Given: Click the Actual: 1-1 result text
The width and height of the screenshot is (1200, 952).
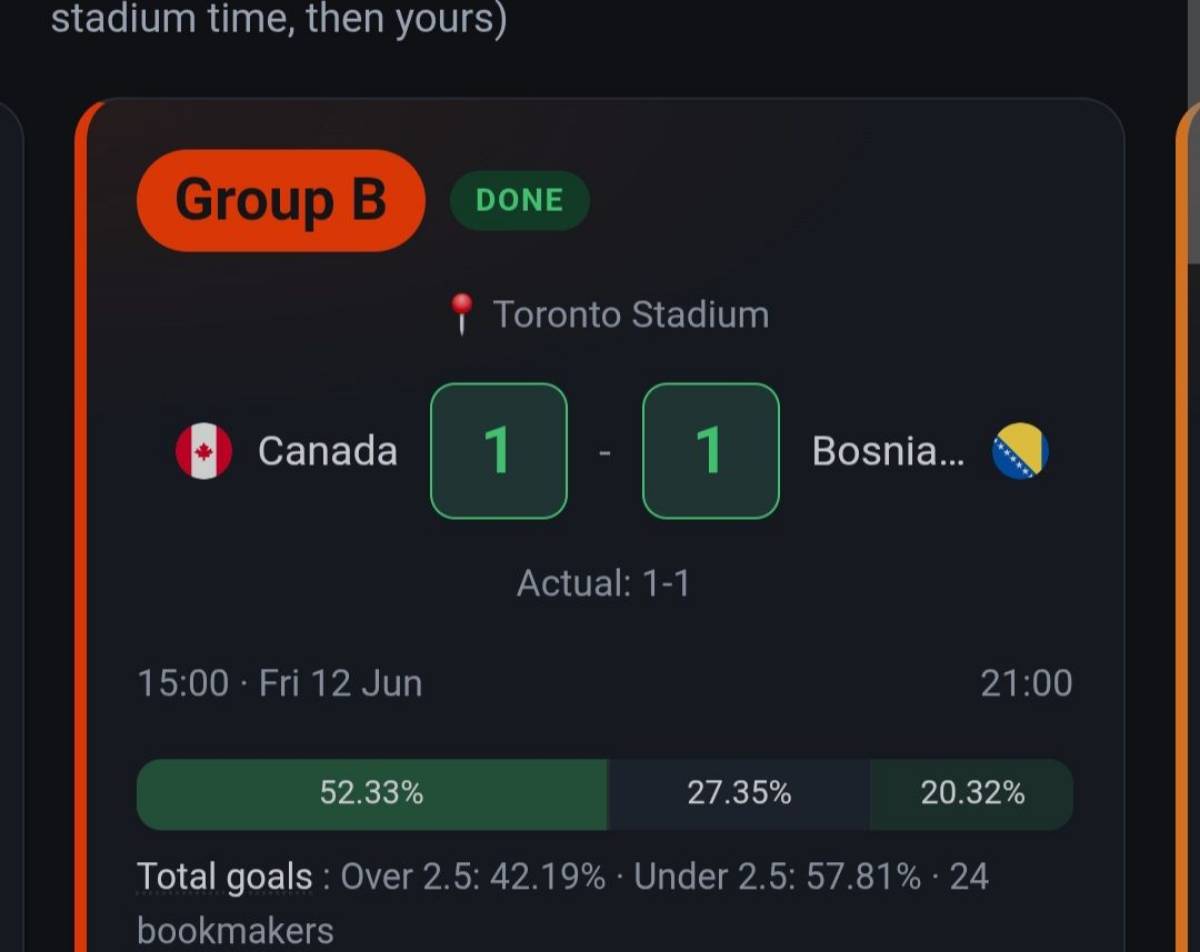Looking at the screenshot, I should click(x=603, y=583).
